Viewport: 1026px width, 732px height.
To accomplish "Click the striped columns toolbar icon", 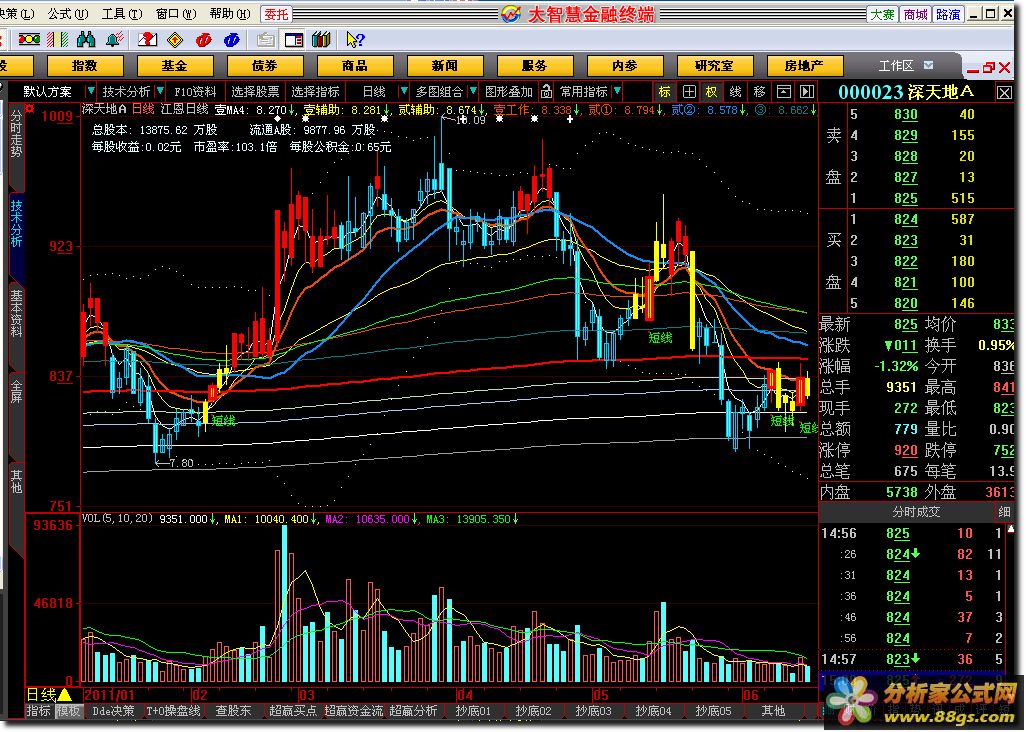I will pos(58,40).
